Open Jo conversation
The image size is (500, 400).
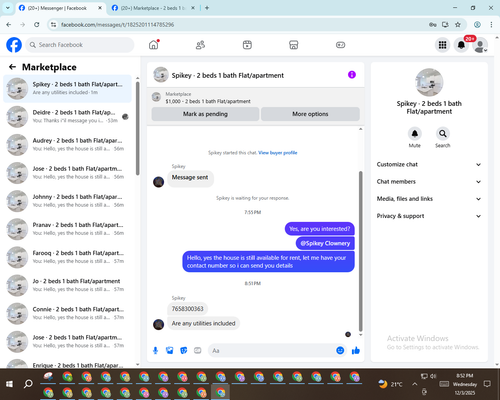point(67,285)
